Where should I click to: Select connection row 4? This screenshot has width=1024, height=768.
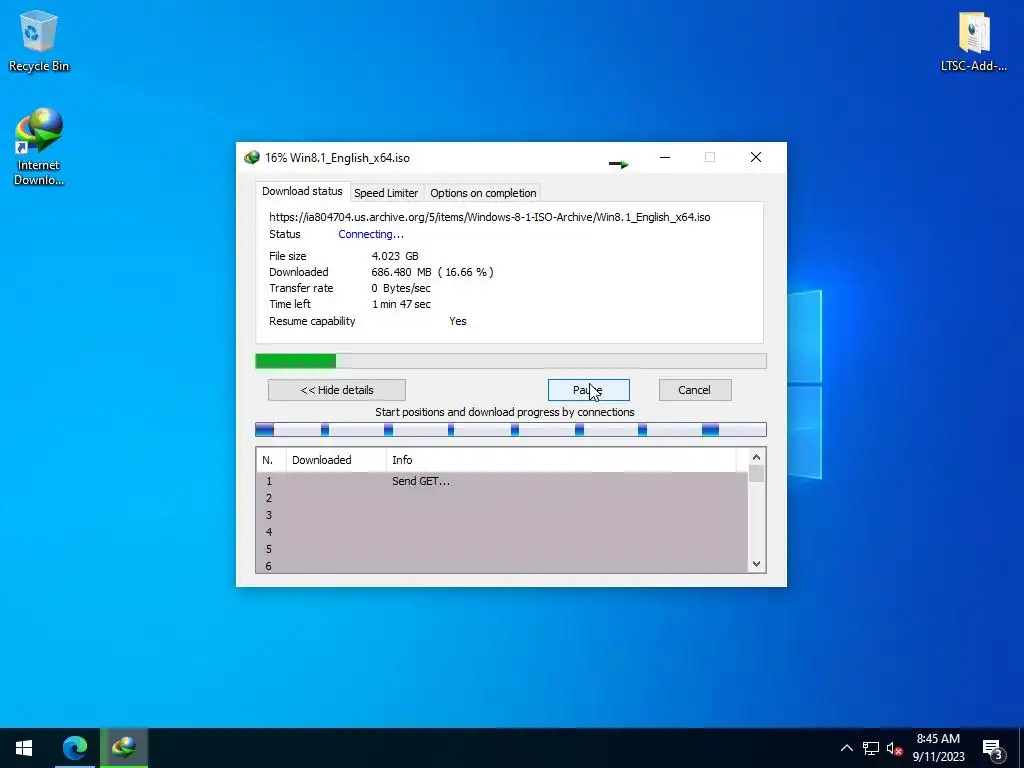click(502, 532)
